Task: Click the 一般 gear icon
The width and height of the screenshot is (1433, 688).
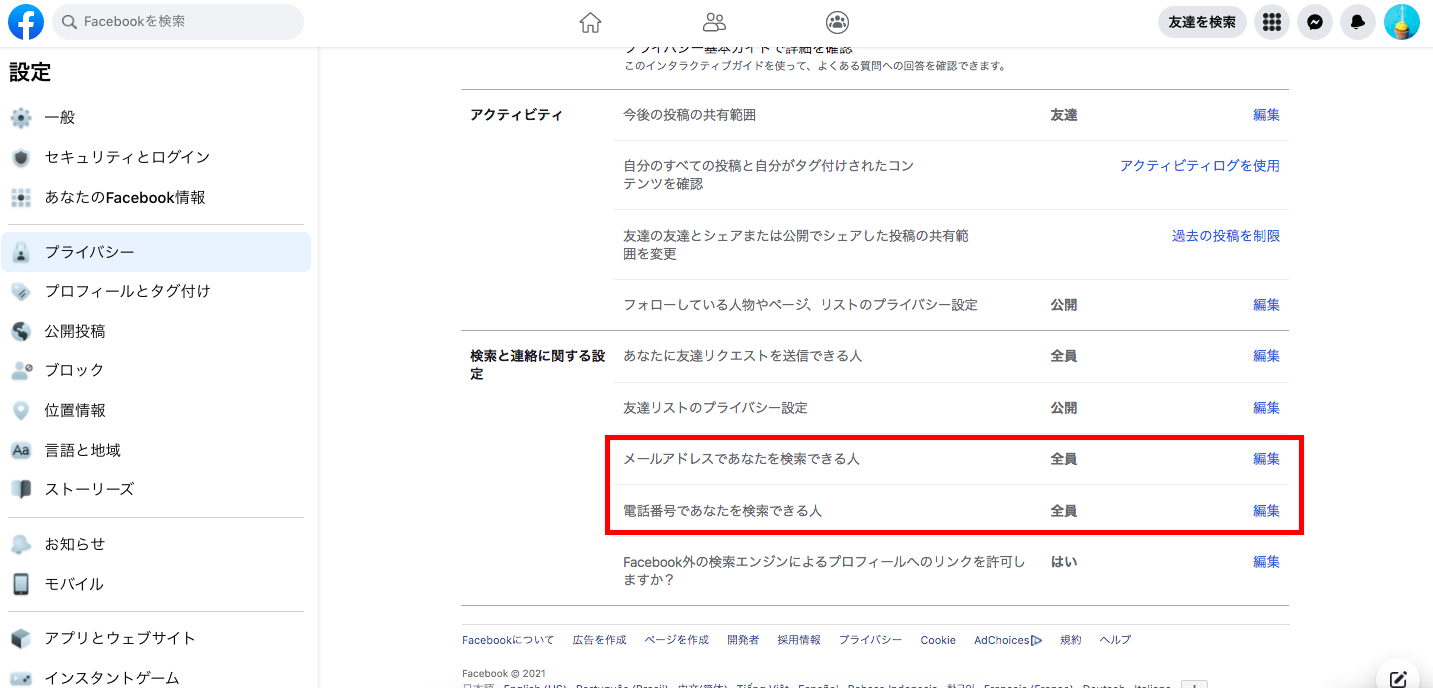Action: 21,118
